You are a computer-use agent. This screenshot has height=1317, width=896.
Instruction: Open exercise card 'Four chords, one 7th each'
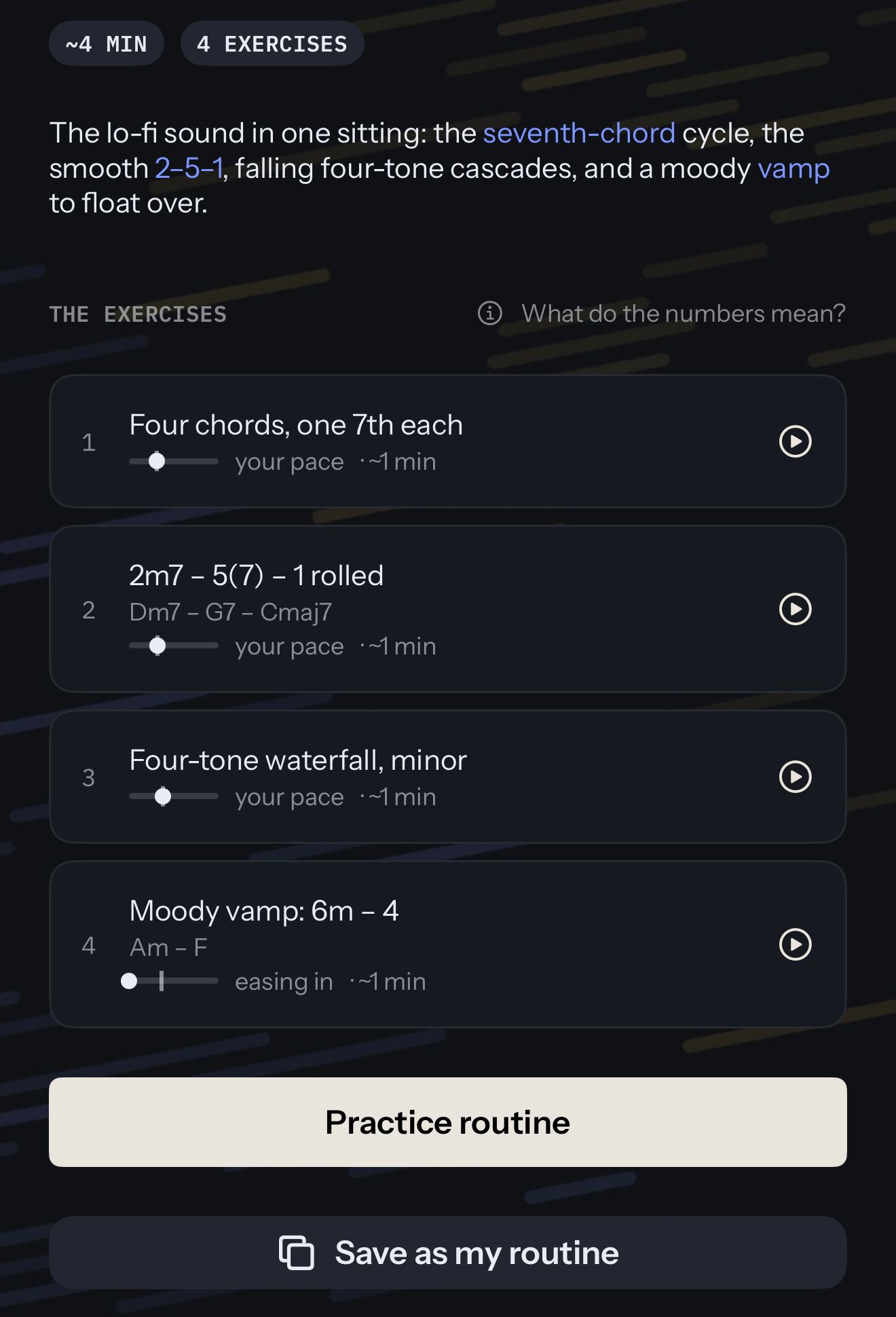click(448, 441)
